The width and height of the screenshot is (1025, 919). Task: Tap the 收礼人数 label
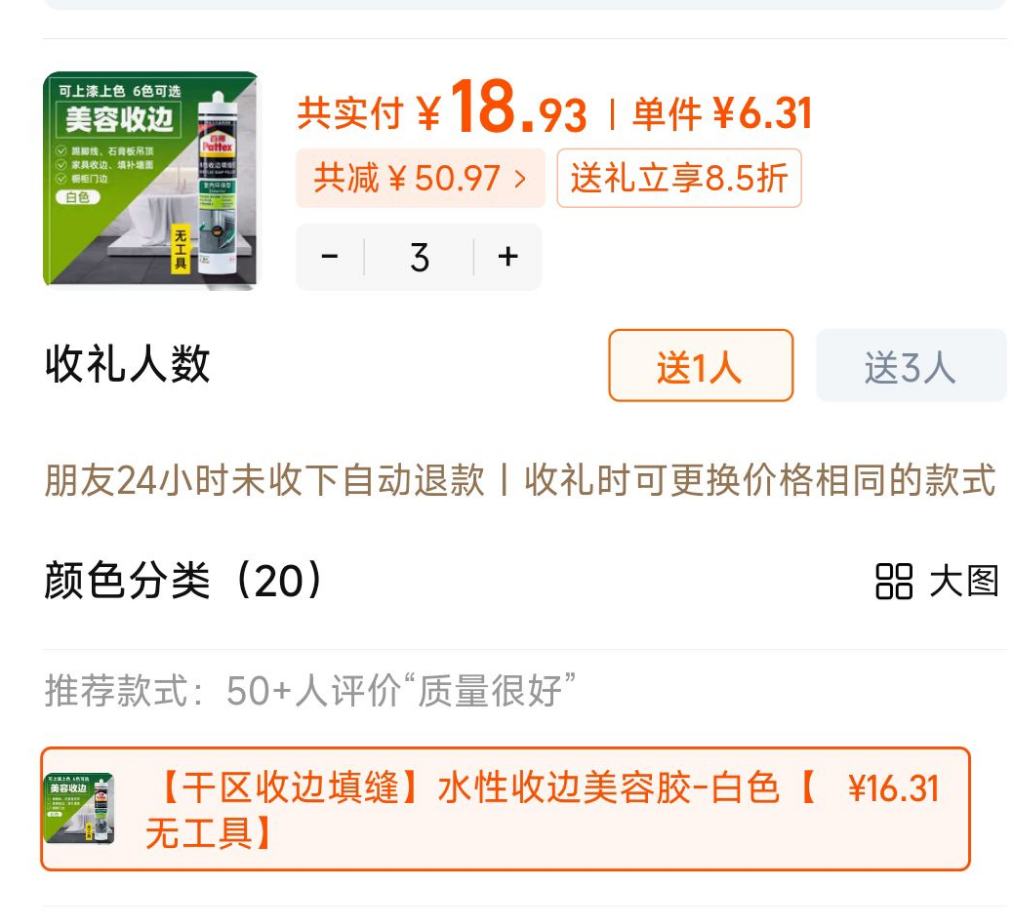click(x=127, y=364)
